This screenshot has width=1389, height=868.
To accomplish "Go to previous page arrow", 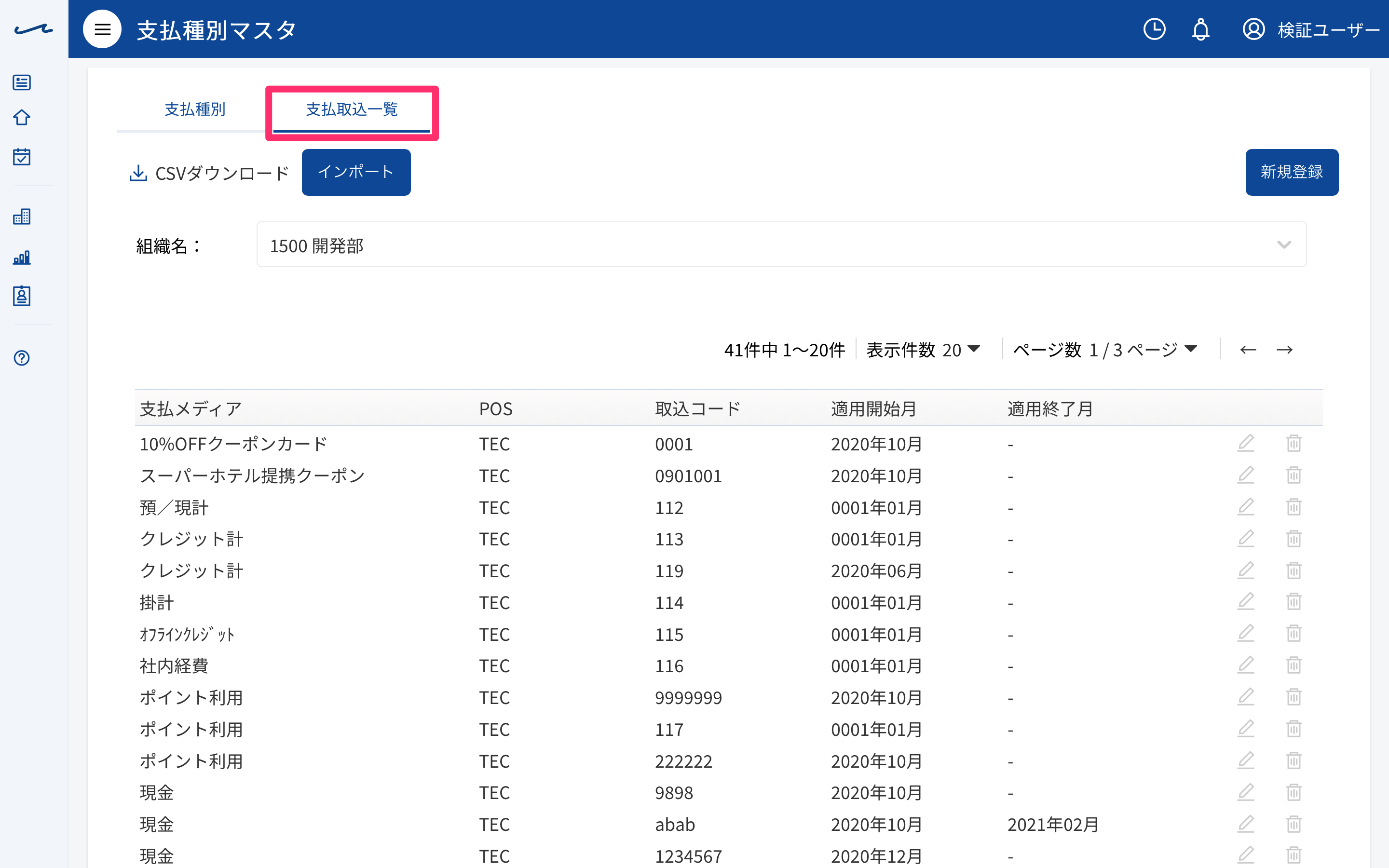I will click(x=1248, y=350).
